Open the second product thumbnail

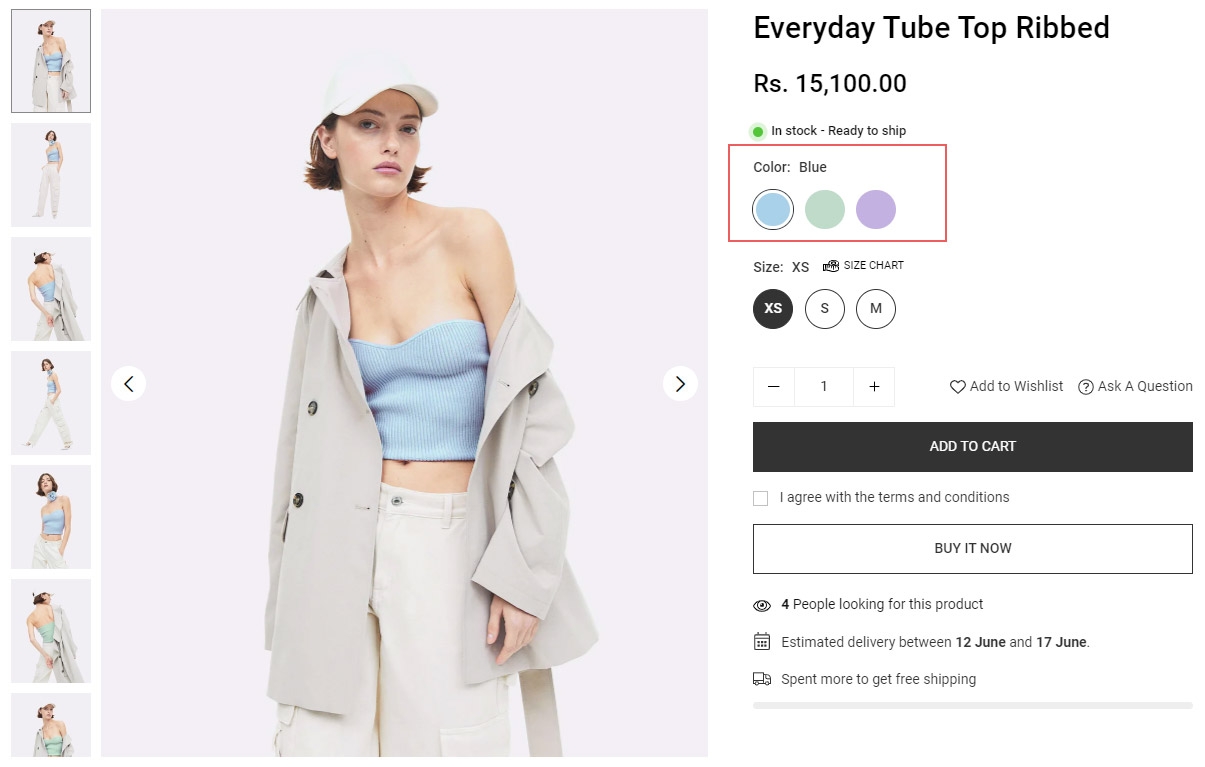point(51,174)
